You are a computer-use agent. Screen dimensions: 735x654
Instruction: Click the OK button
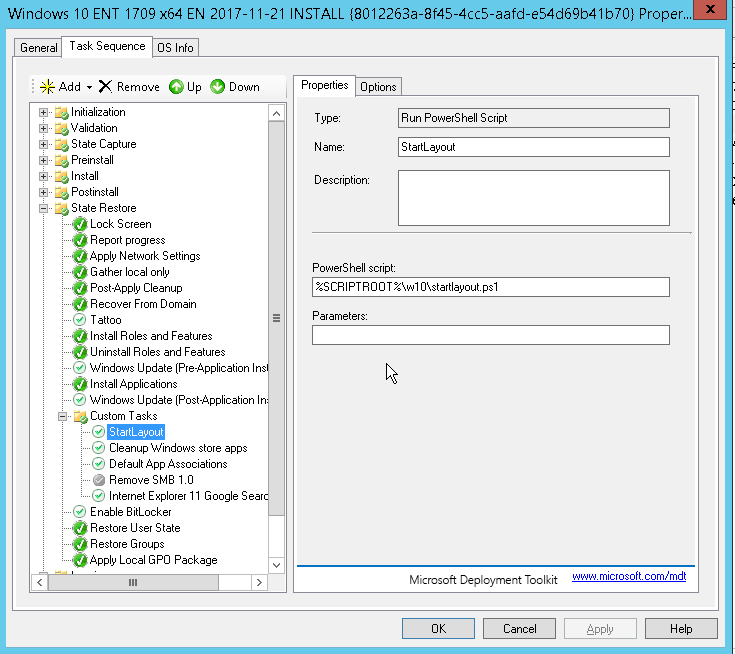click(x=438, y=629)
